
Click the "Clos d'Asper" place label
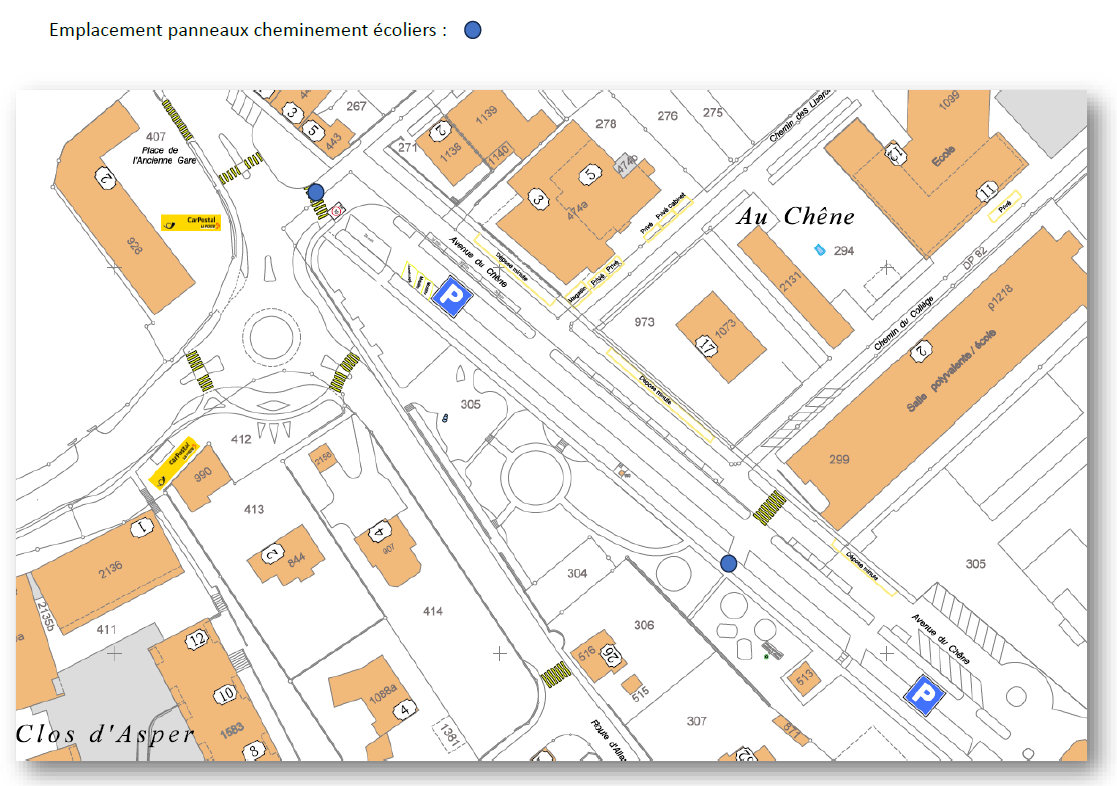pyautogui.click(x=105, y=734)
